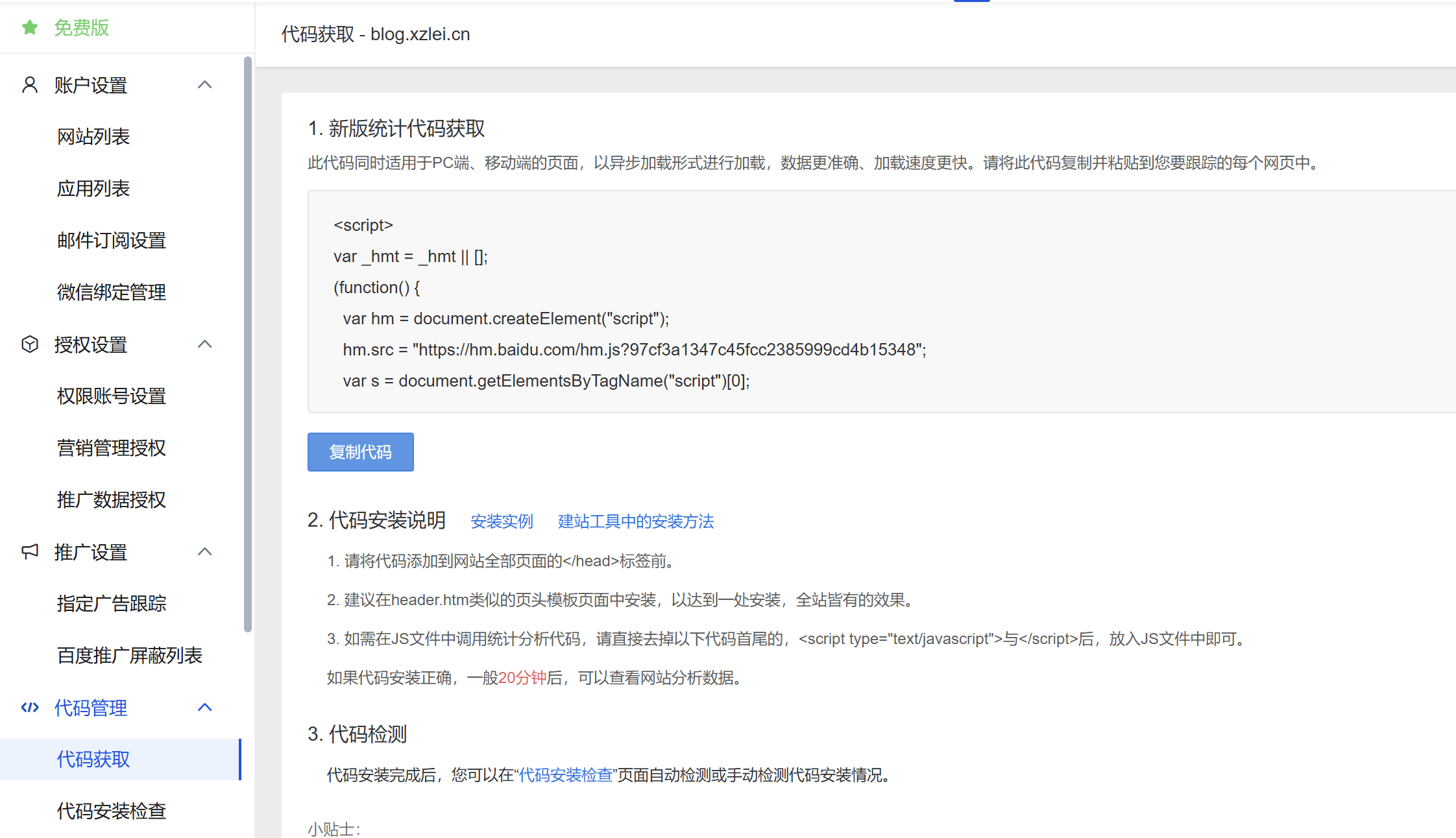The width and height of the screenshot is (1456, 838).
Task: Open 应用列表 menu item
Action: [x=93, y=189]
